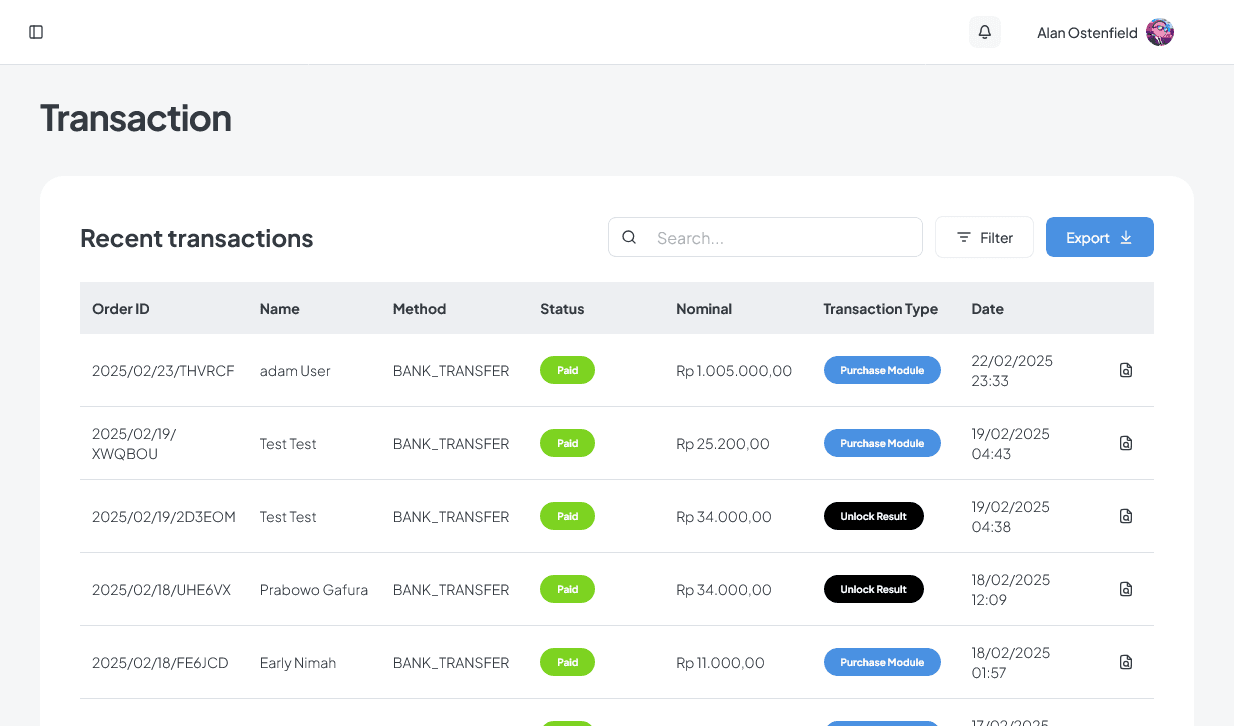Open the invoice icon for order 2025/02/23/THVRCF
The width and height of the screenshot is (1234, 726).
(1126, 370)
